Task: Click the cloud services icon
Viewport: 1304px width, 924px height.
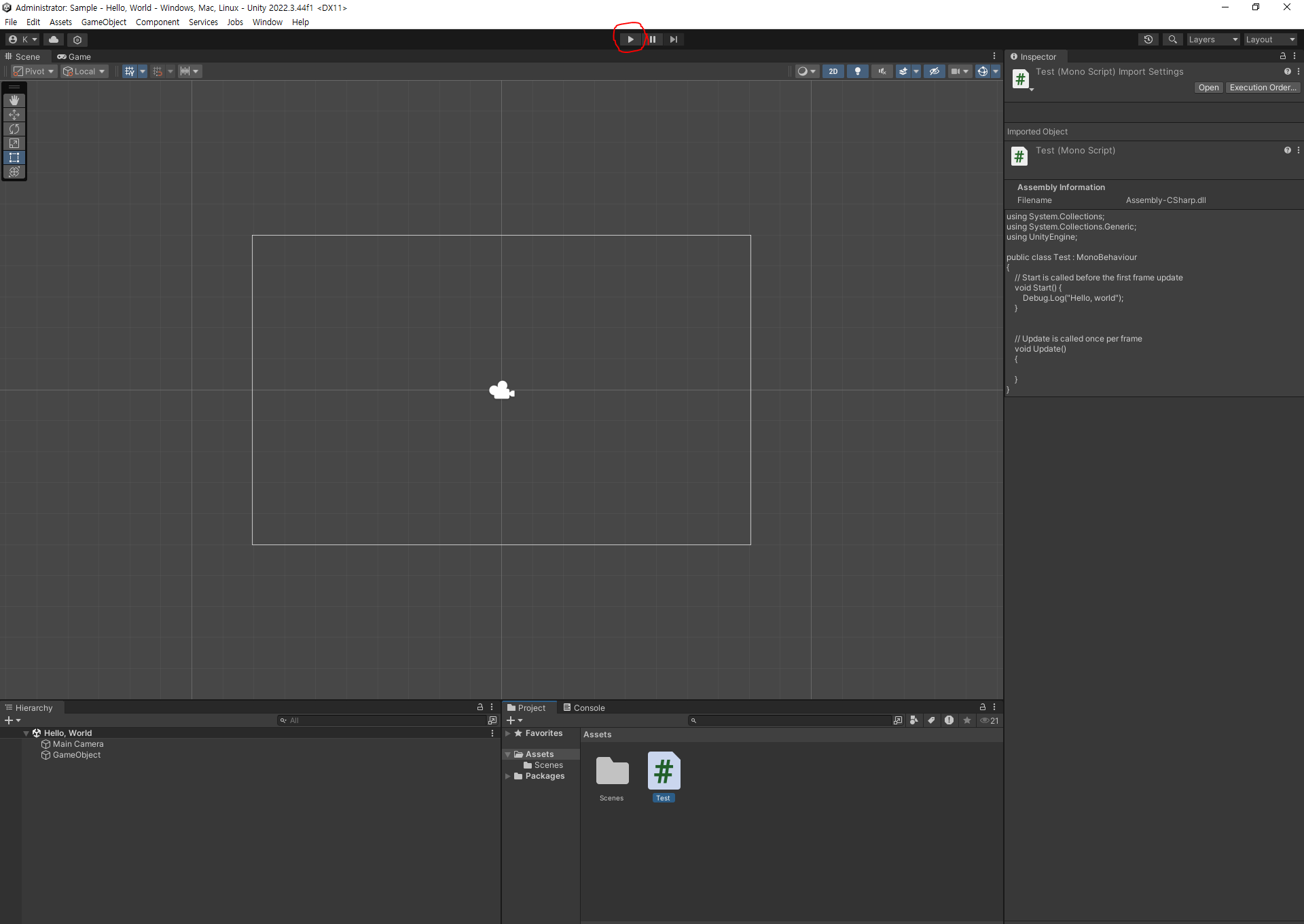Action: (x=54, y=39)
